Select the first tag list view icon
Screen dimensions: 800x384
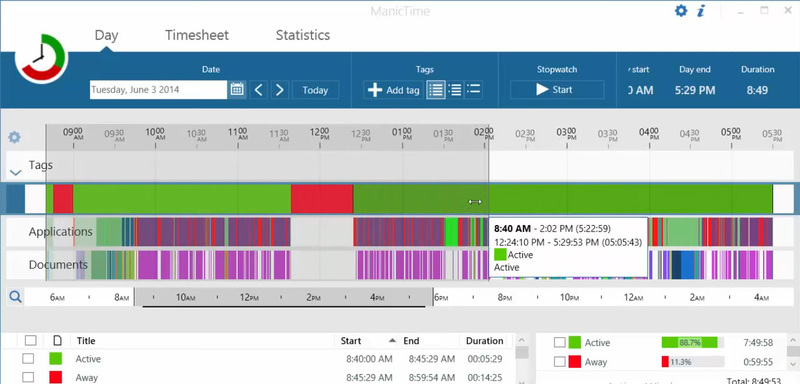[436, 90]
